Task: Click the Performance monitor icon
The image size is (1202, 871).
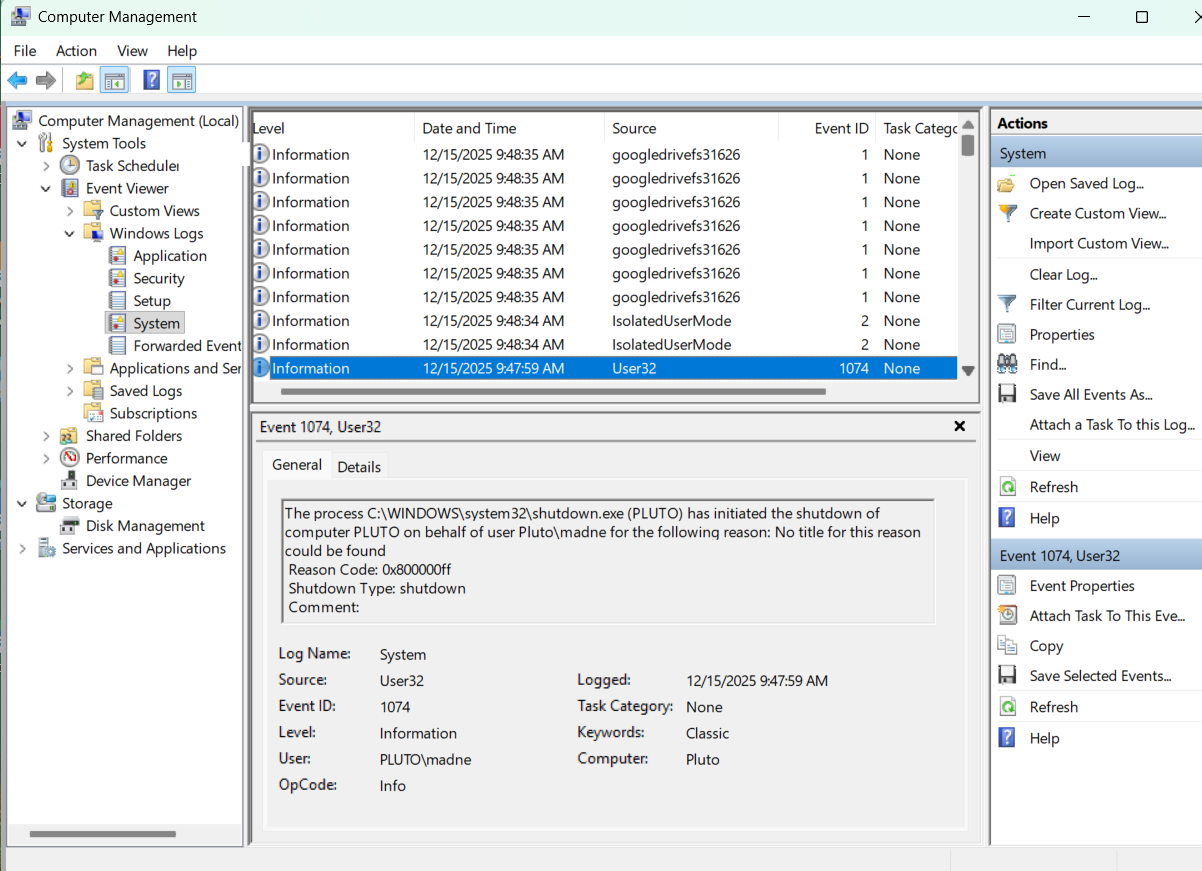Action: pyautogui.click(x=70, y=457)
